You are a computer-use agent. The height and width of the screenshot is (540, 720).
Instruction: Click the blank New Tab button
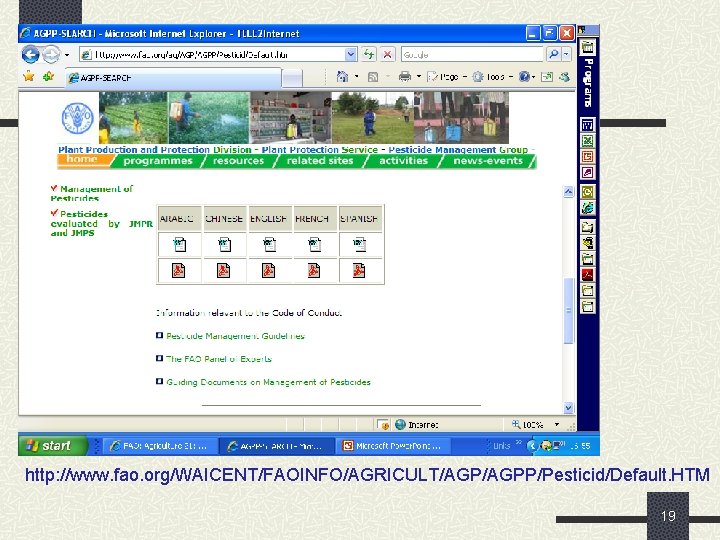pos(292,78)
